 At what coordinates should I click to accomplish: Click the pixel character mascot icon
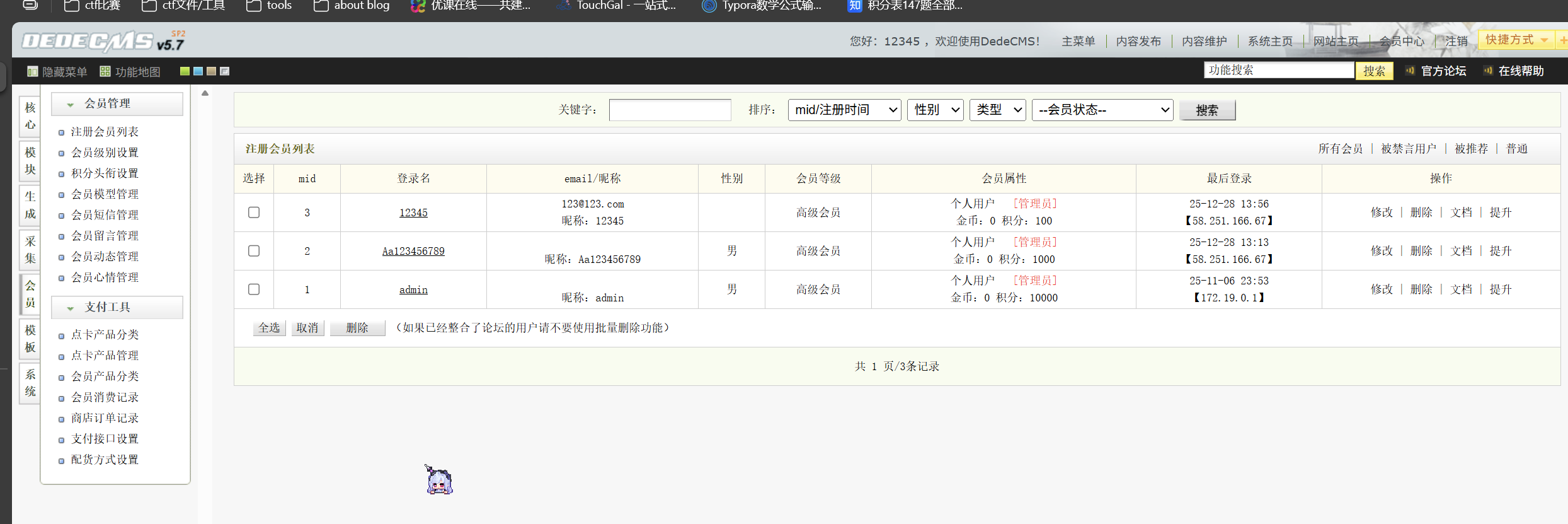(438, 480)
